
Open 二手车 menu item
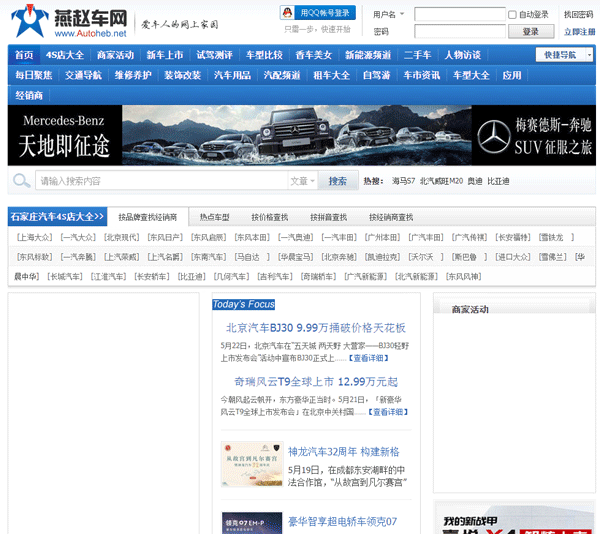[x=417, y=55]
